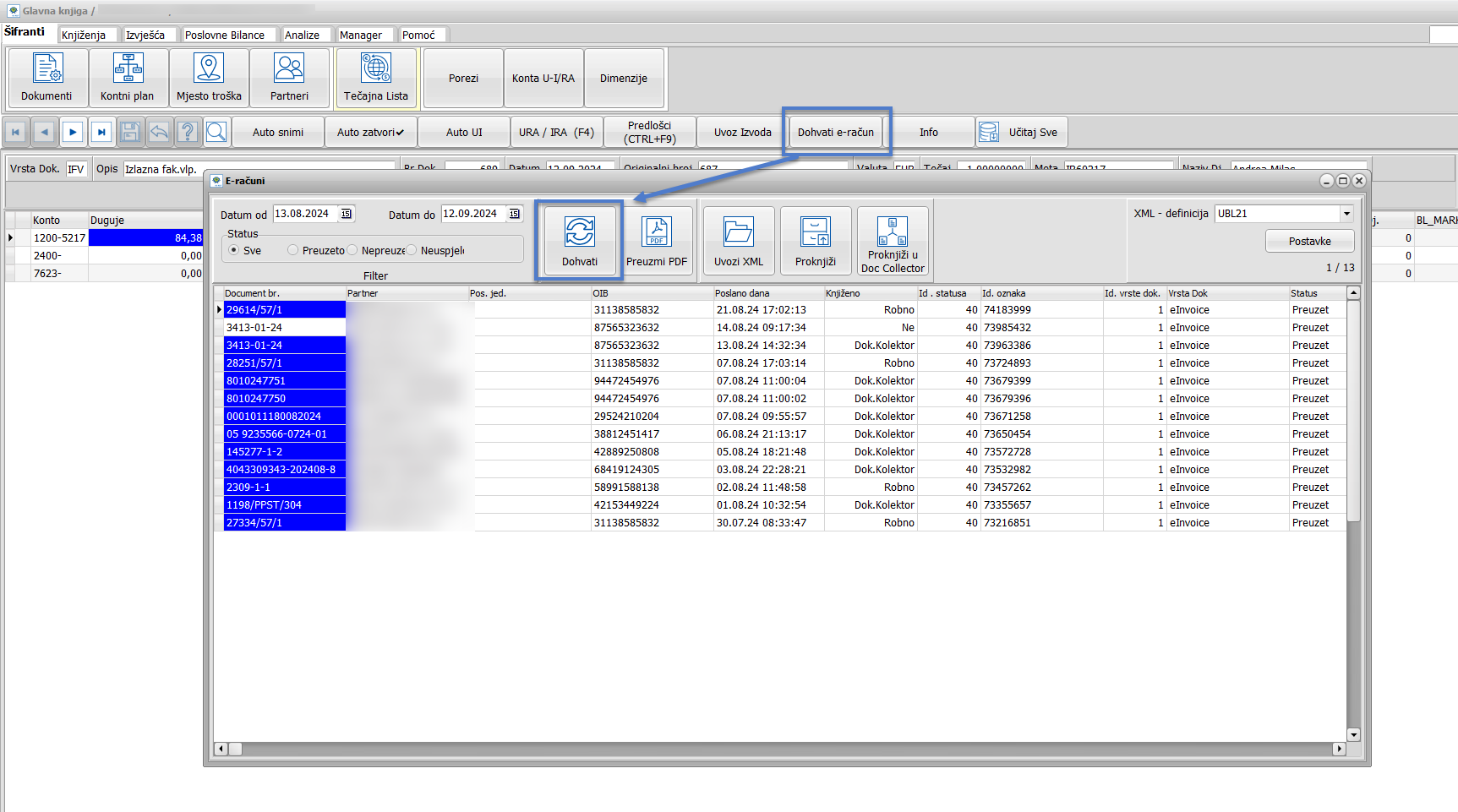The width and height of the screenshot is (1458, 812).
Task: Expand the Auto zatvori dropdown
Action: click(371, 132)
